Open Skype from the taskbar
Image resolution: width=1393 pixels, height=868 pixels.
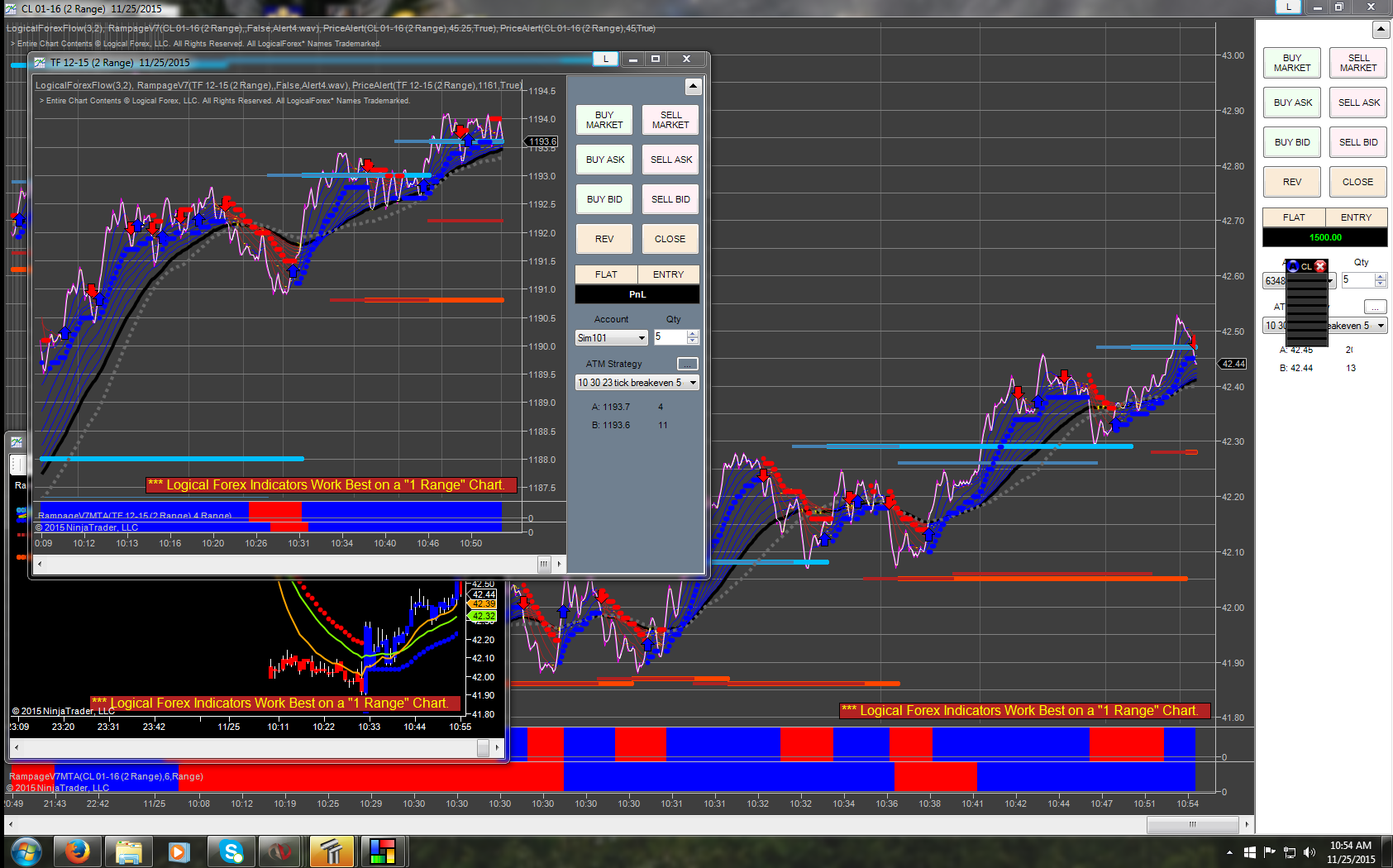coord(231,851)
